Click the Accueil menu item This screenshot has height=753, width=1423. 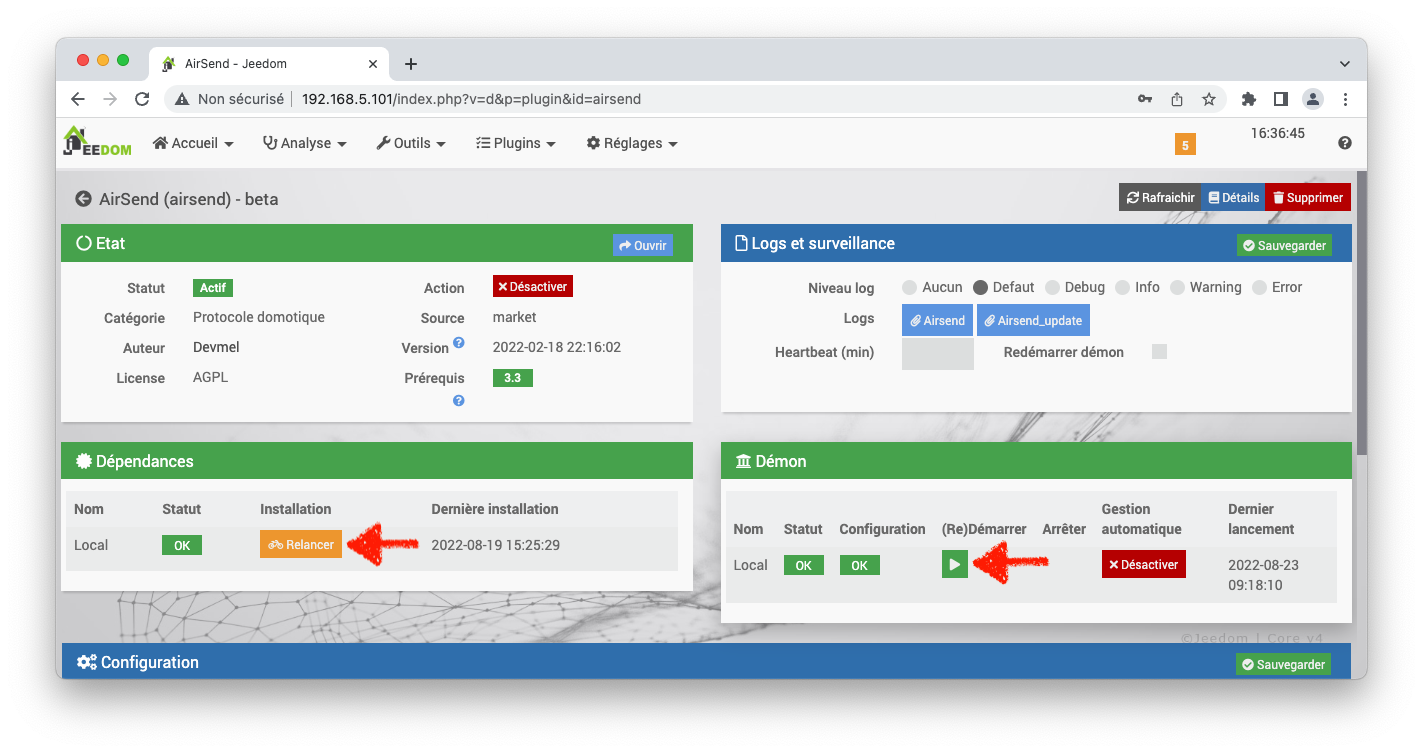[x=192, y=143]
